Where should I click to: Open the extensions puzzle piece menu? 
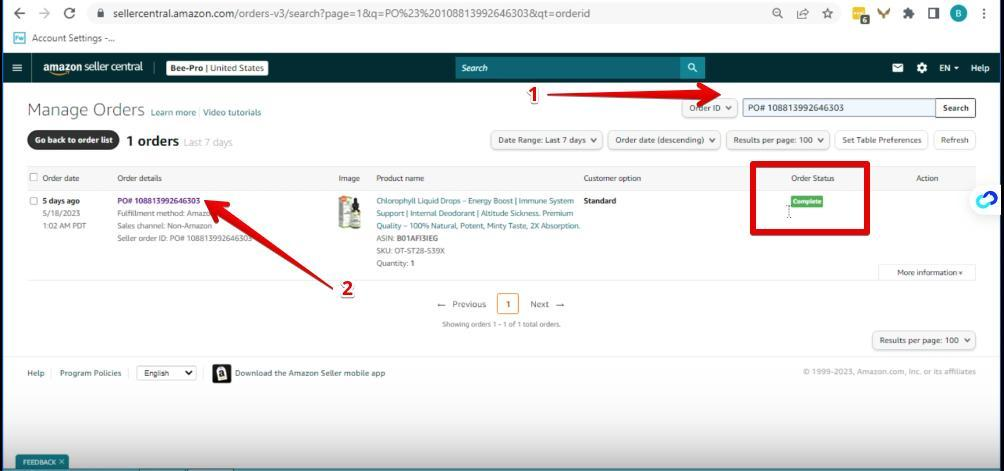coord(908,13)
